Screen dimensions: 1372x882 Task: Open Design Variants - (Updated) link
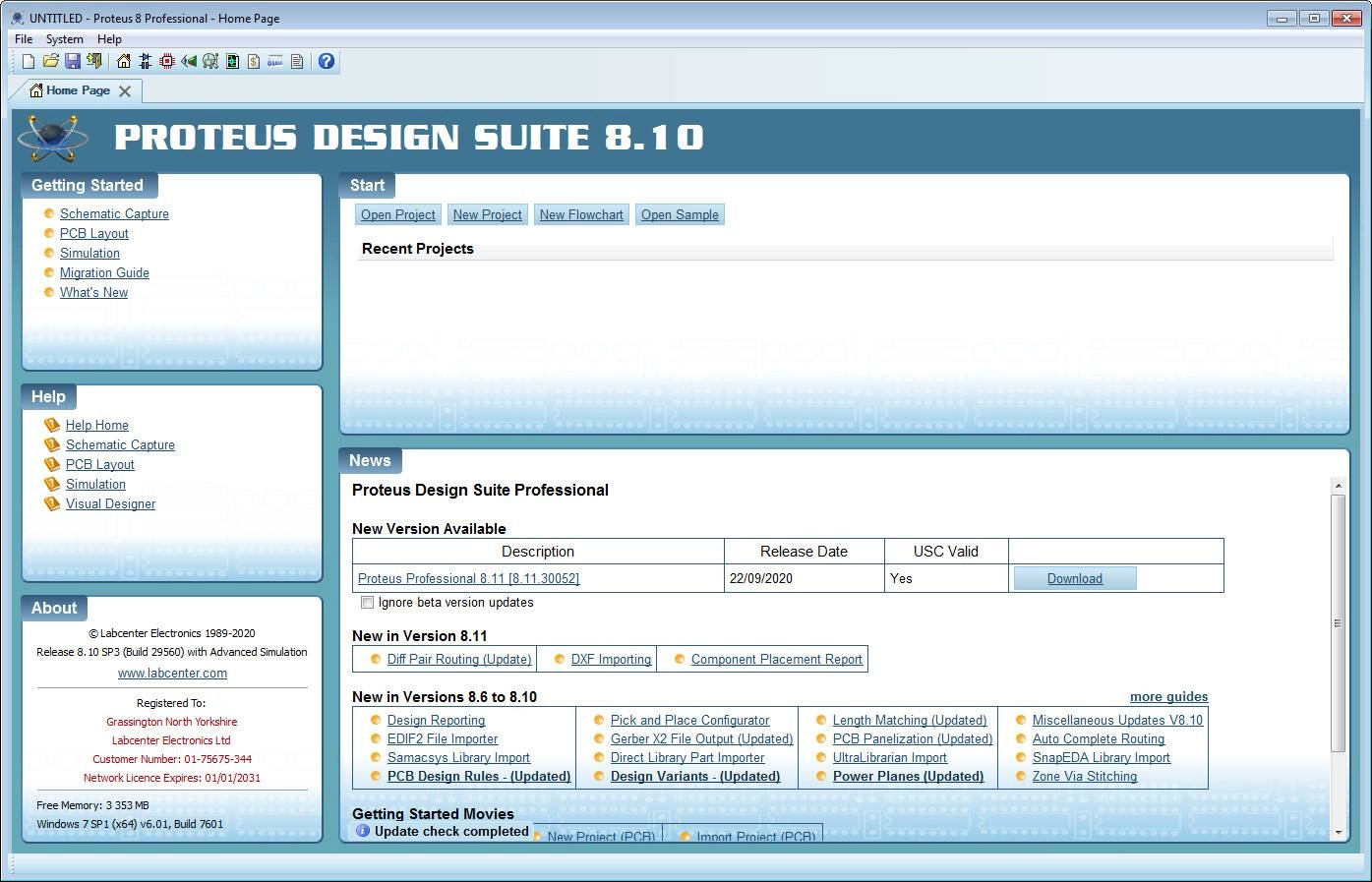[x=695, y=777]
